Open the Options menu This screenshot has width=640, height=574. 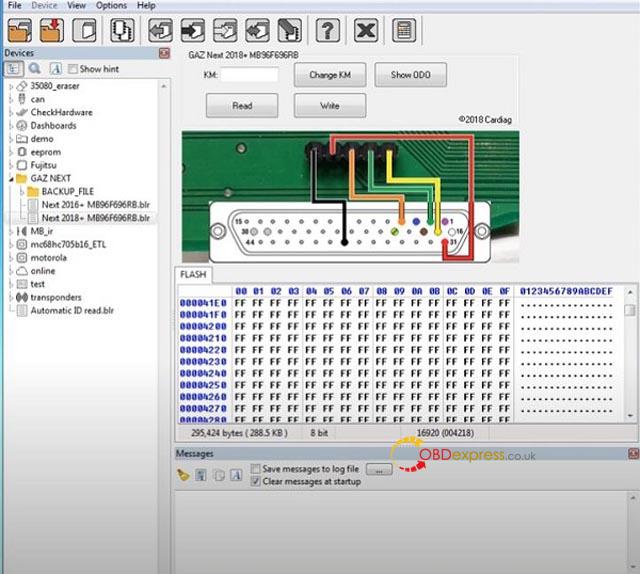click(111, 5)
